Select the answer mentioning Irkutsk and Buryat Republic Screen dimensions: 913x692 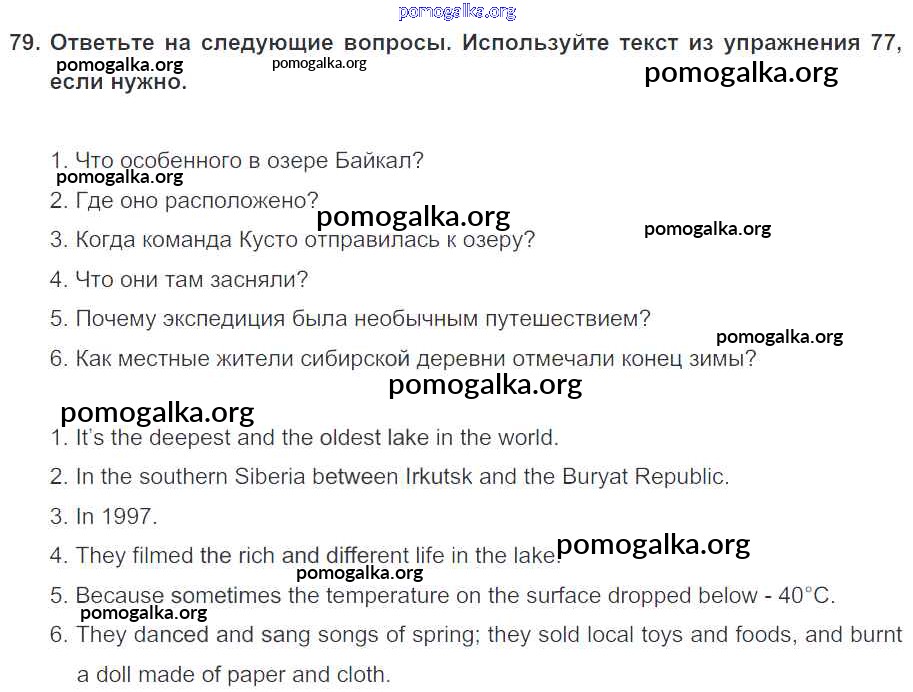tap(389, 477)
